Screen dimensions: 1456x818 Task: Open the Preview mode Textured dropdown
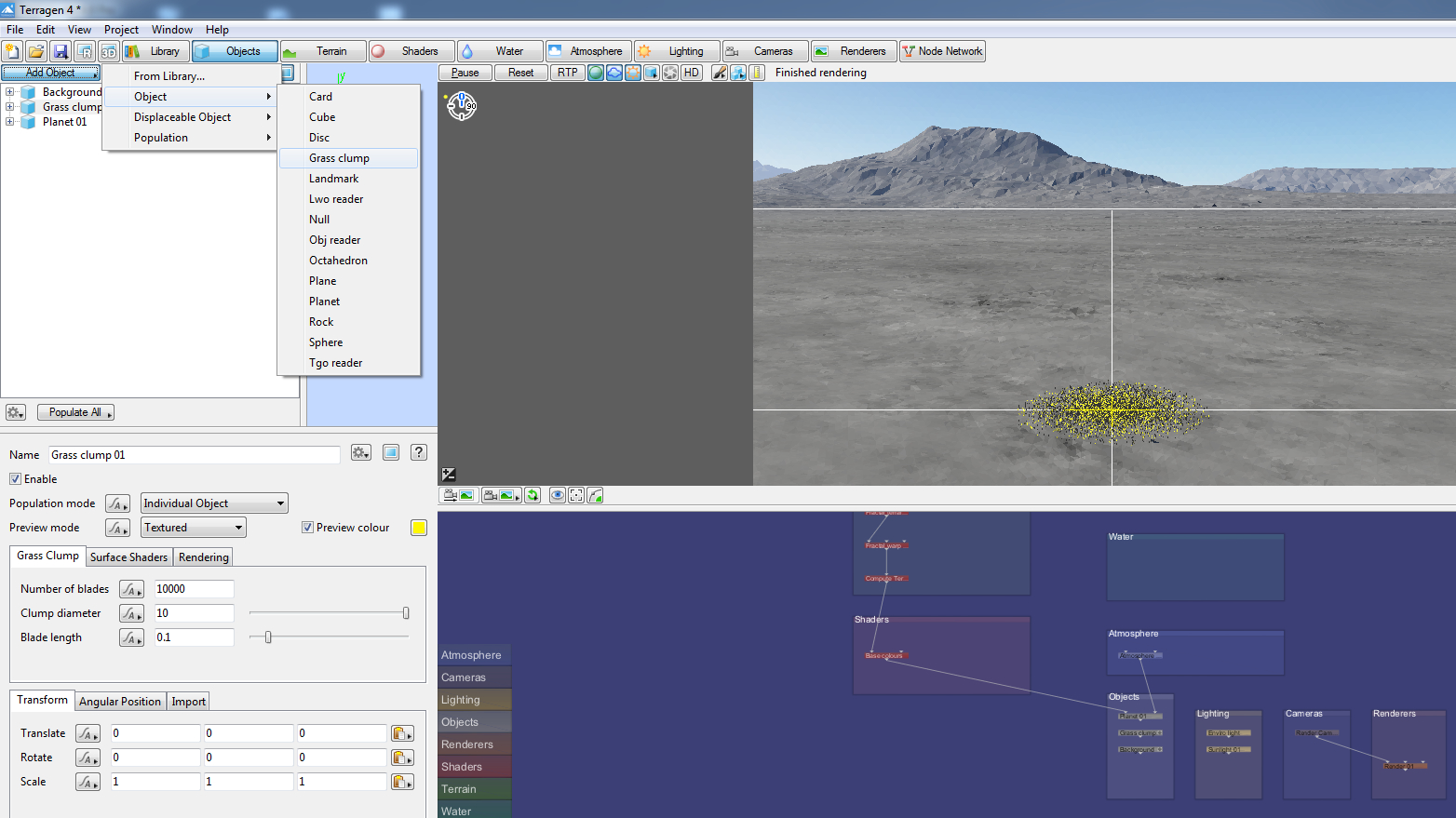pyautogui.click(x=194, y=528)
